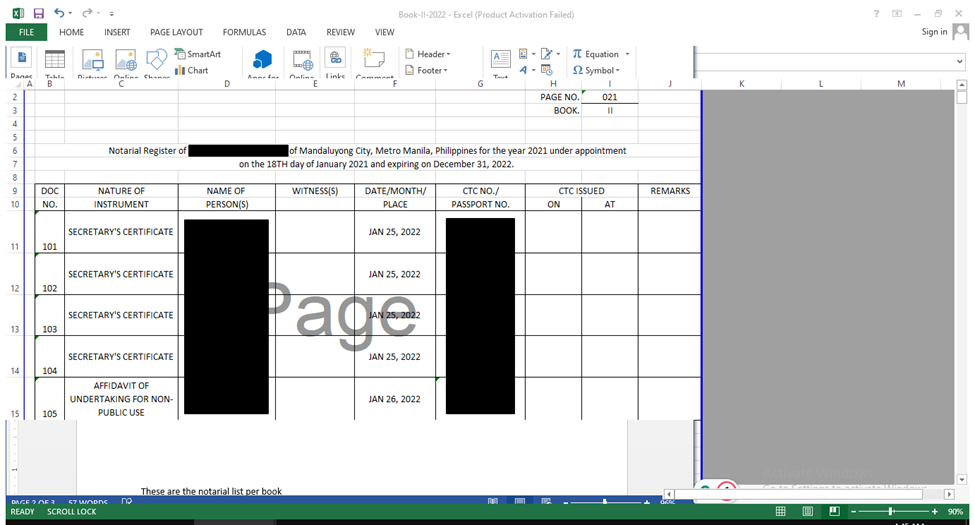Viewport: 975px width, 525px height.
Task: Switch to Page Break Preview
Action: point(834,511)
